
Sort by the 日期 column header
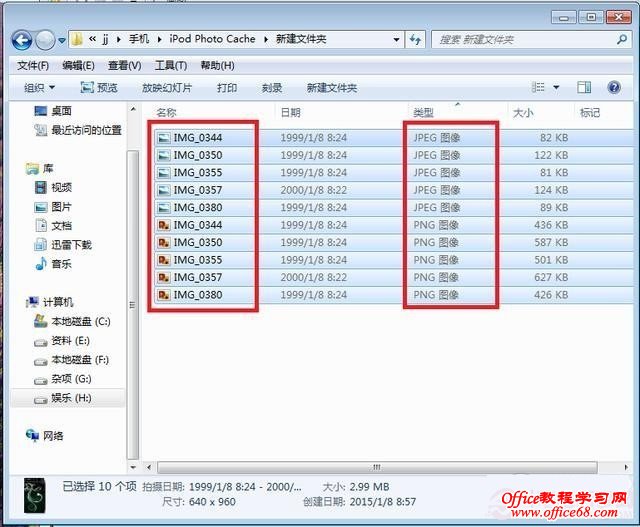point(291,112)
